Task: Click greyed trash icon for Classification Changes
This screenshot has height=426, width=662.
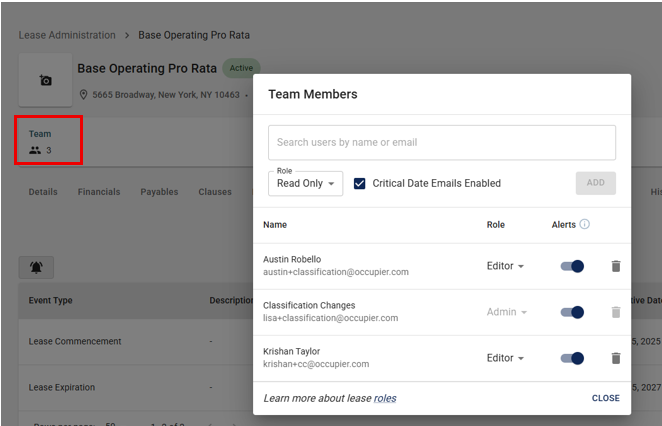Action: coord(616,312)
